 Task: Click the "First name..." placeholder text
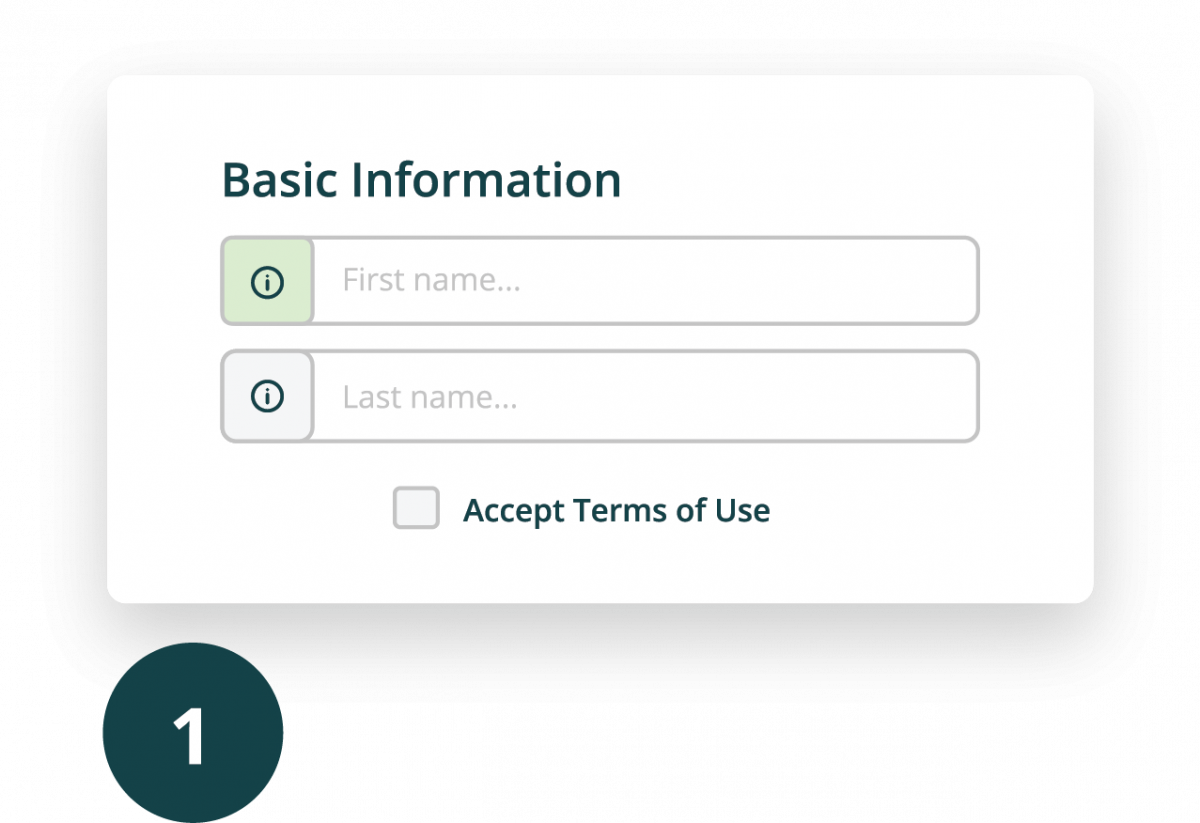tap(431, 280)
